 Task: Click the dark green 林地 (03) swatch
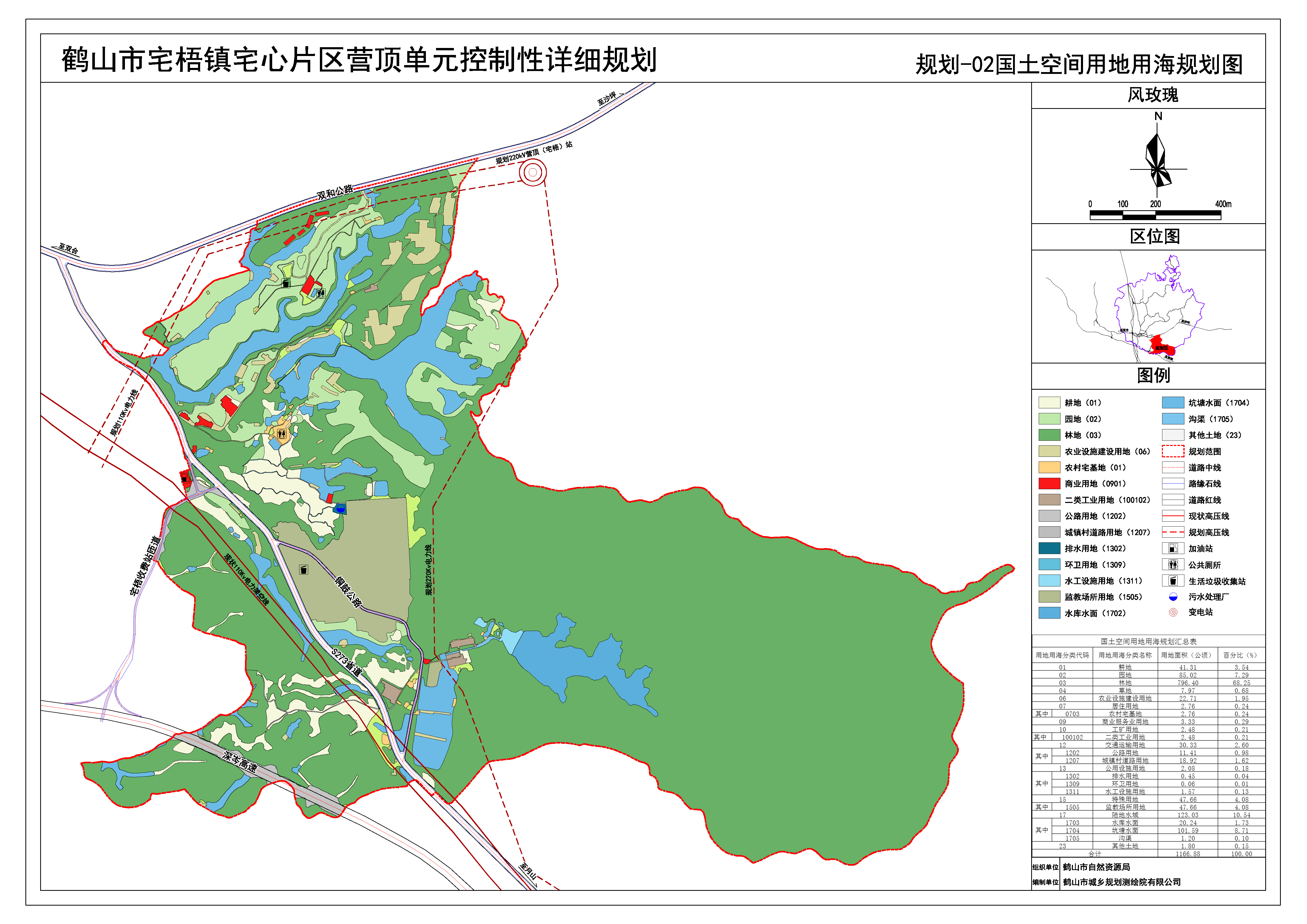point(1049,435)
